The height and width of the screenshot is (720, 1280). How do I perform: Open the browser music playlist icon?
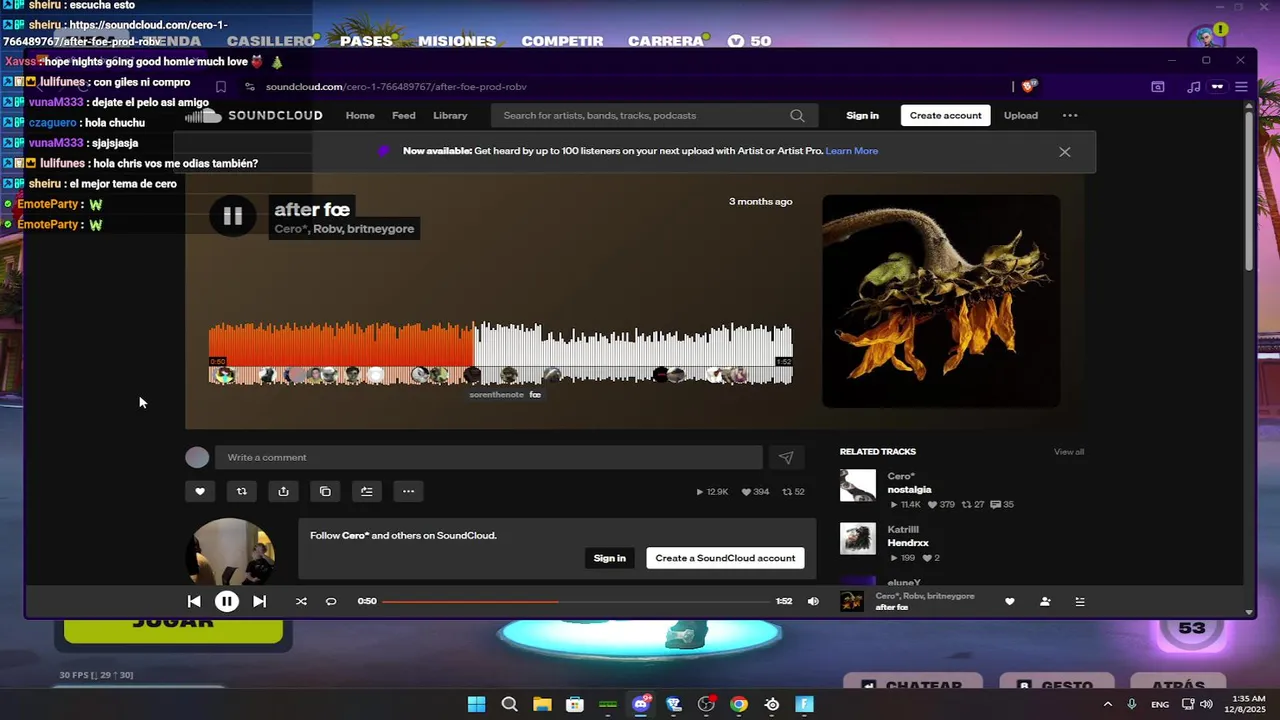pos(1193,87)
